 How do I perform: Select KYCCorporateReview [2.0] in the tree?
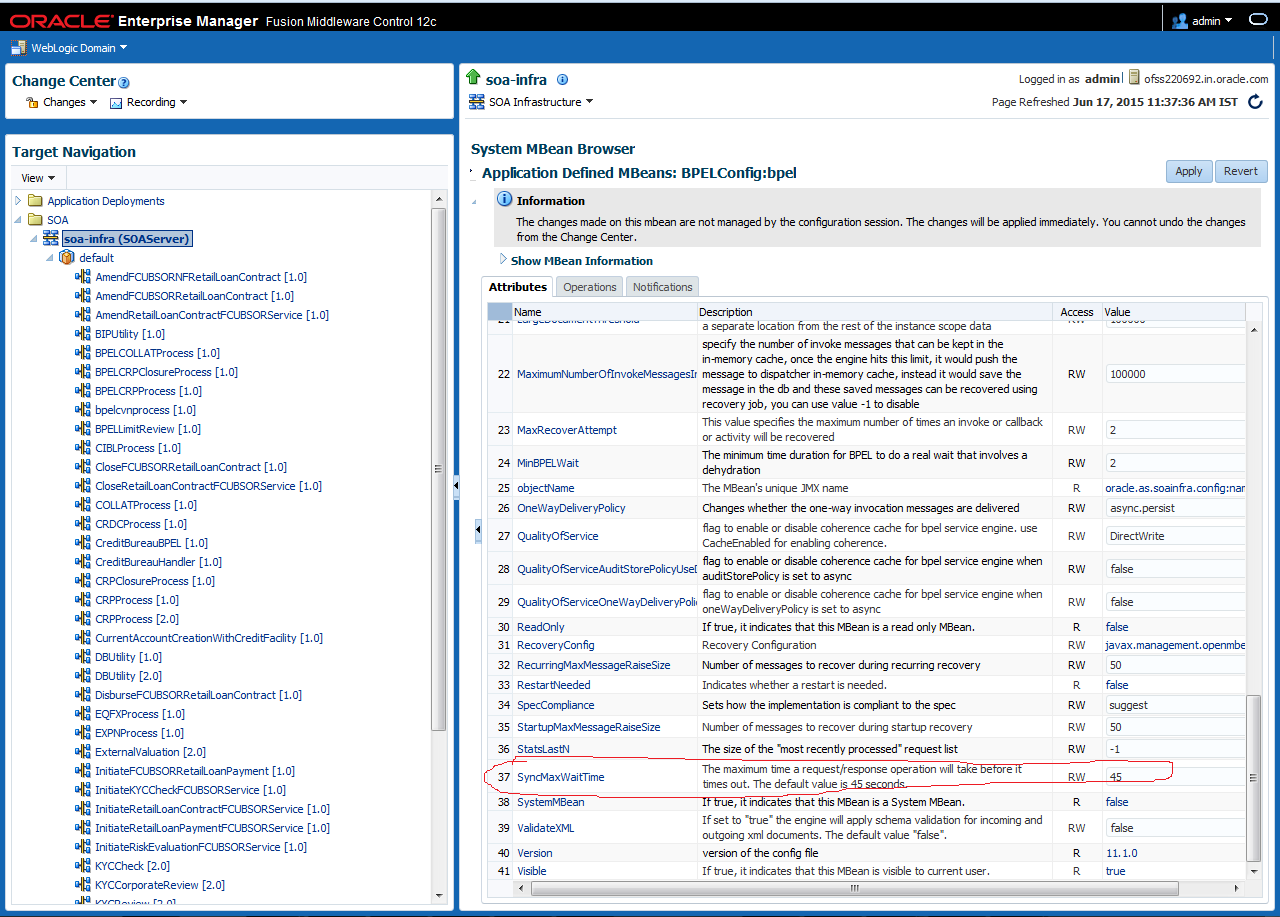[x=159, y=885]
